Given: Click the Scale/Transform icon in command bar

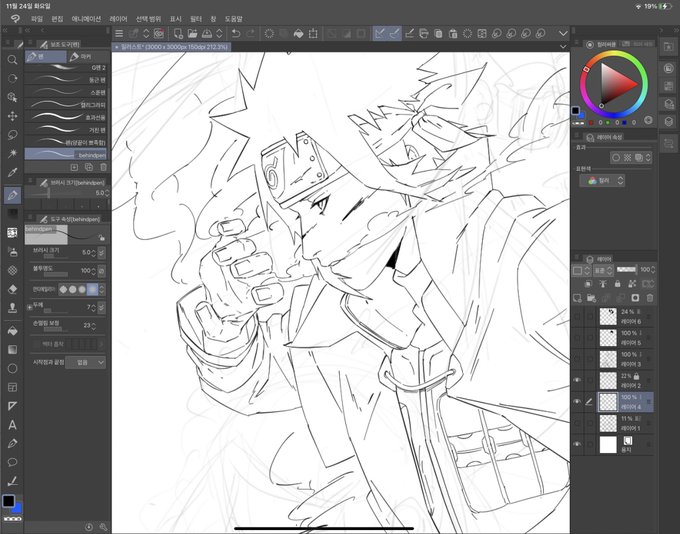Looking at the screenshot, I should 313,33.
